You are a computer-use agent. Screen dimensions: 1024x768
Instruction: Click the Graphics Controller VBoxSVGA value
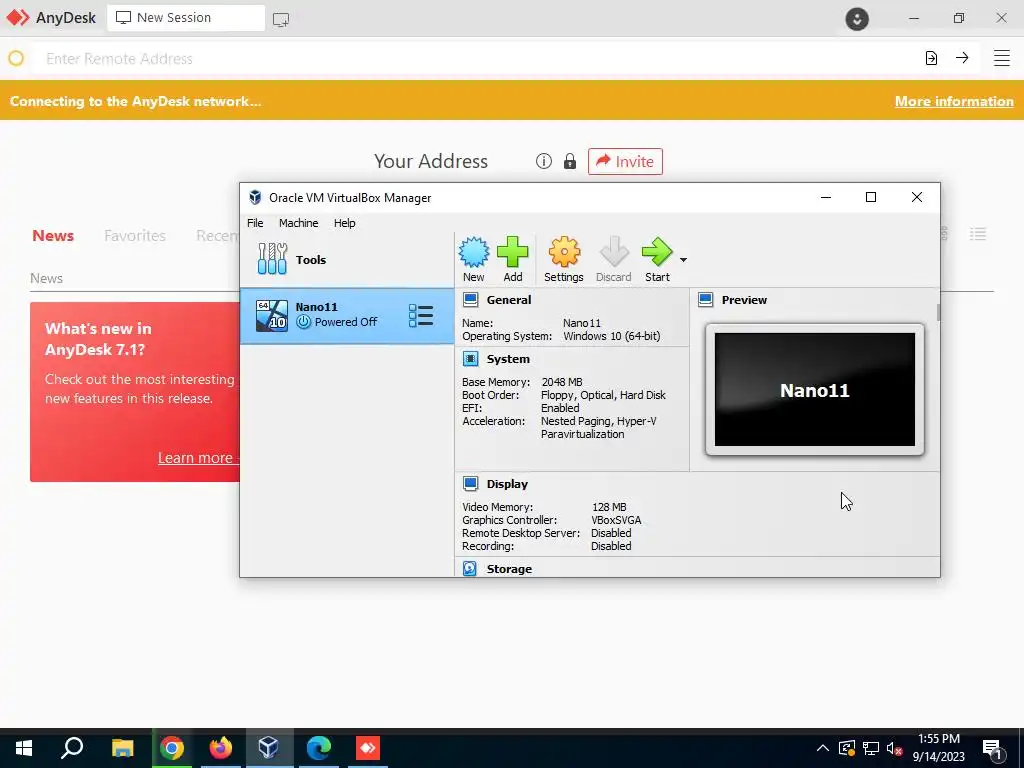click(x=616, y=520)
